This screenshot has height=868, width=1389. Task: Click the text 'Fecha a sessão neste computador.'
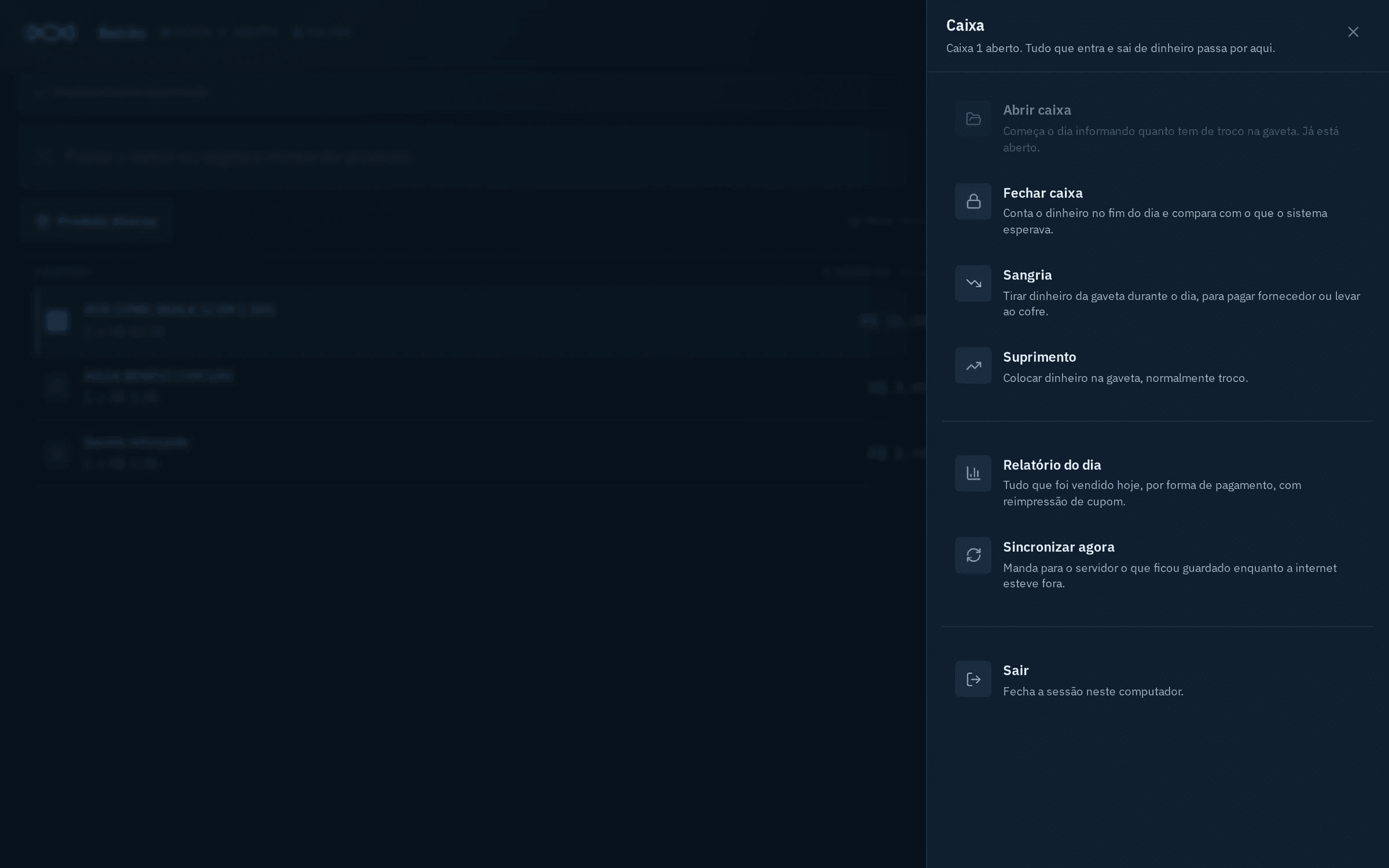[1093, 692]
